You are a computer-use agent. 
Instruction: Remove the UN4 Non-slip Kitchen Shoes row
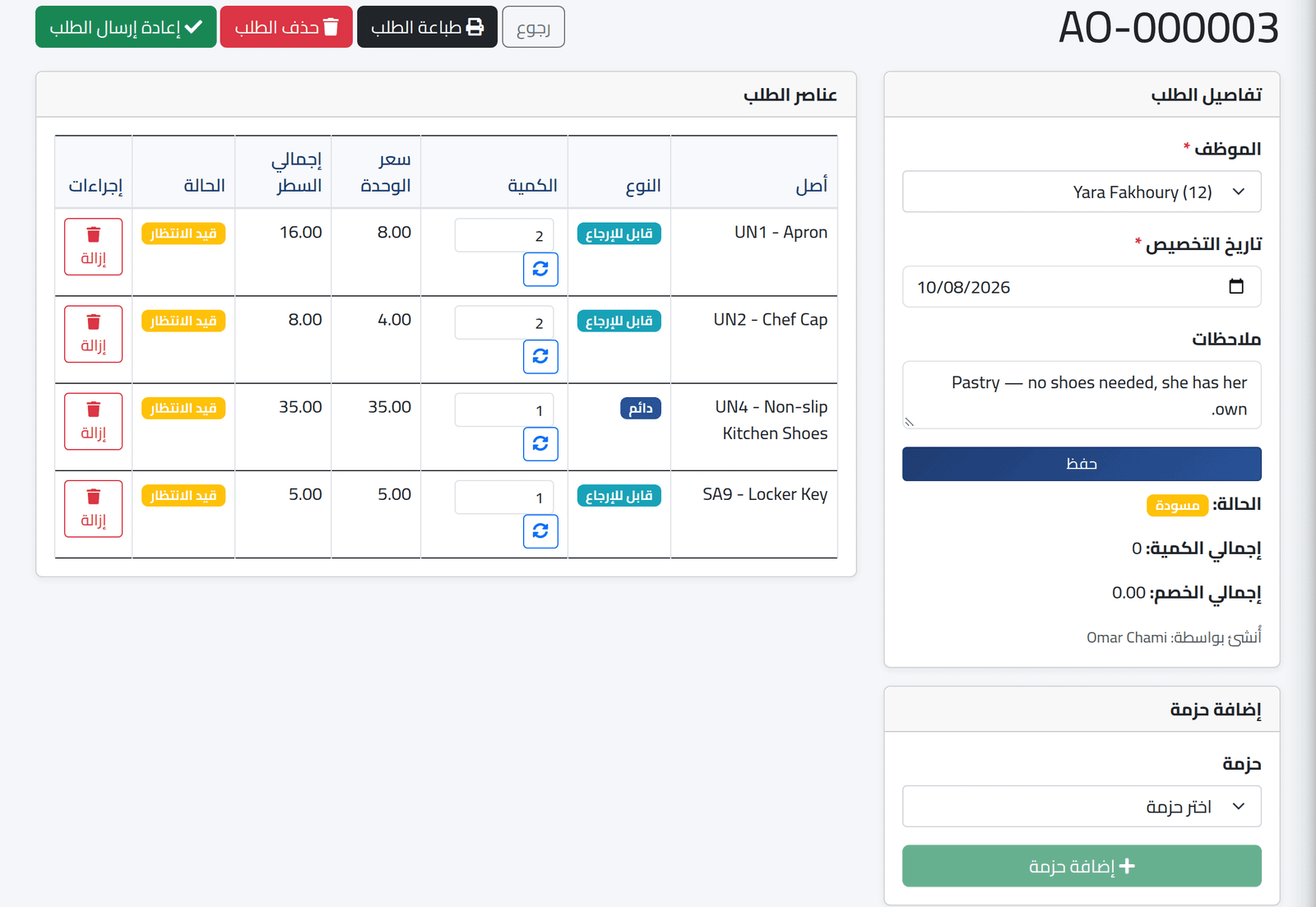point(94,421)
